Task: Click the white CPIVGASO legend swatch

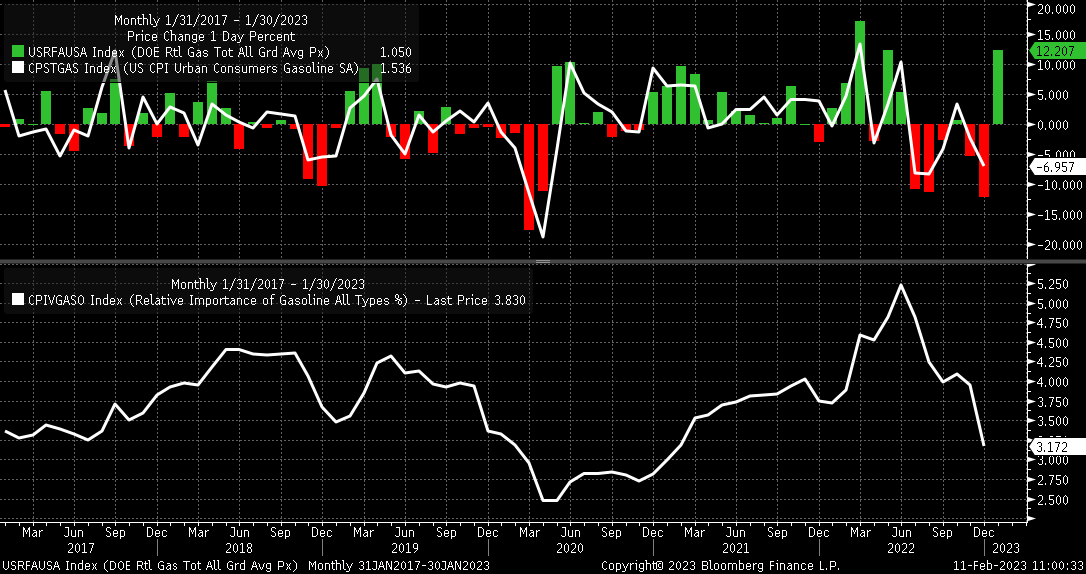Action: pyautogui.click(x=17, y=299)
